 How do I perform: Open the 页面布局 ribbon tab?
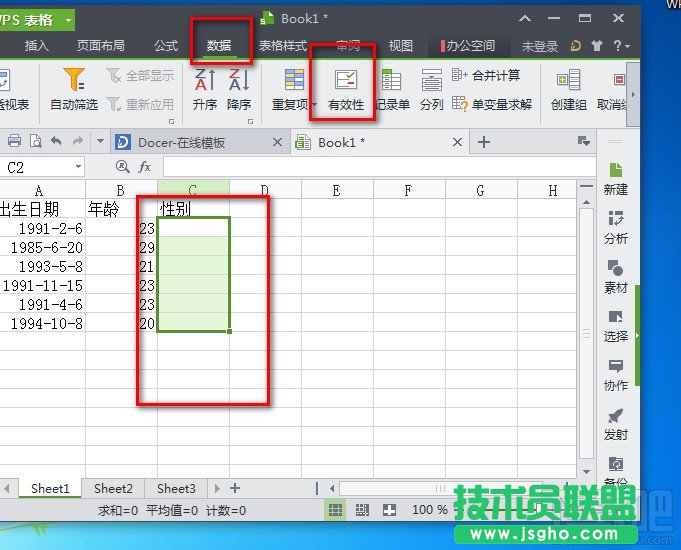pyautogui.click(x=100, y=46)
